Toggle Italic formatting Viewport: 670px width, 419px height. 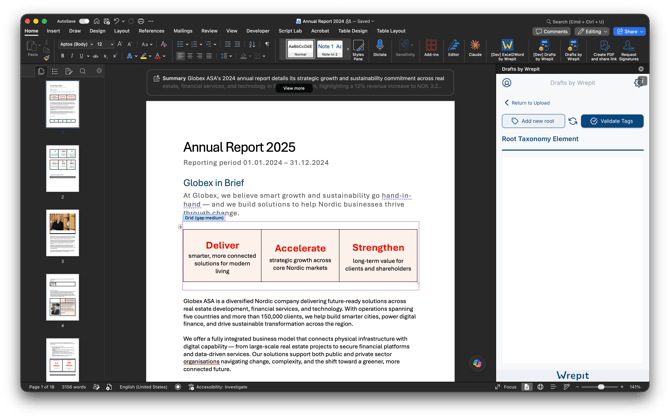click(72, 56)
